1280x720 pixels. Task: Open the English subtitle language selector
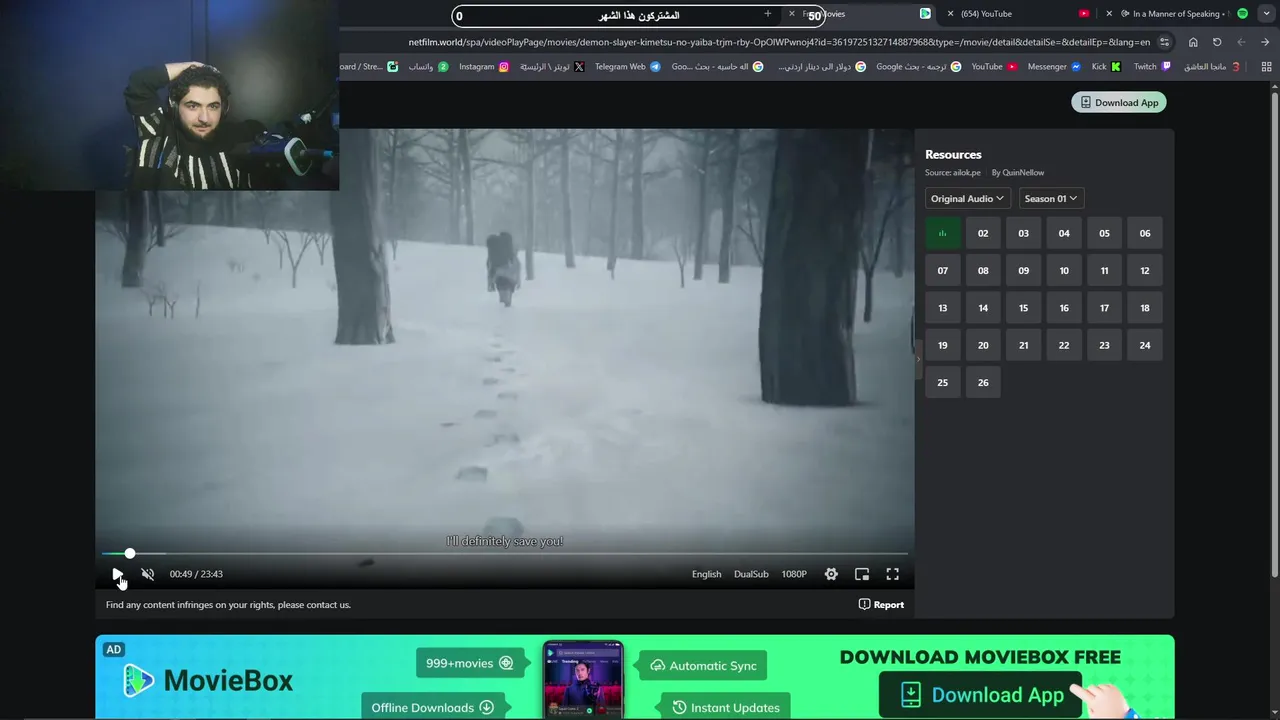706,574
